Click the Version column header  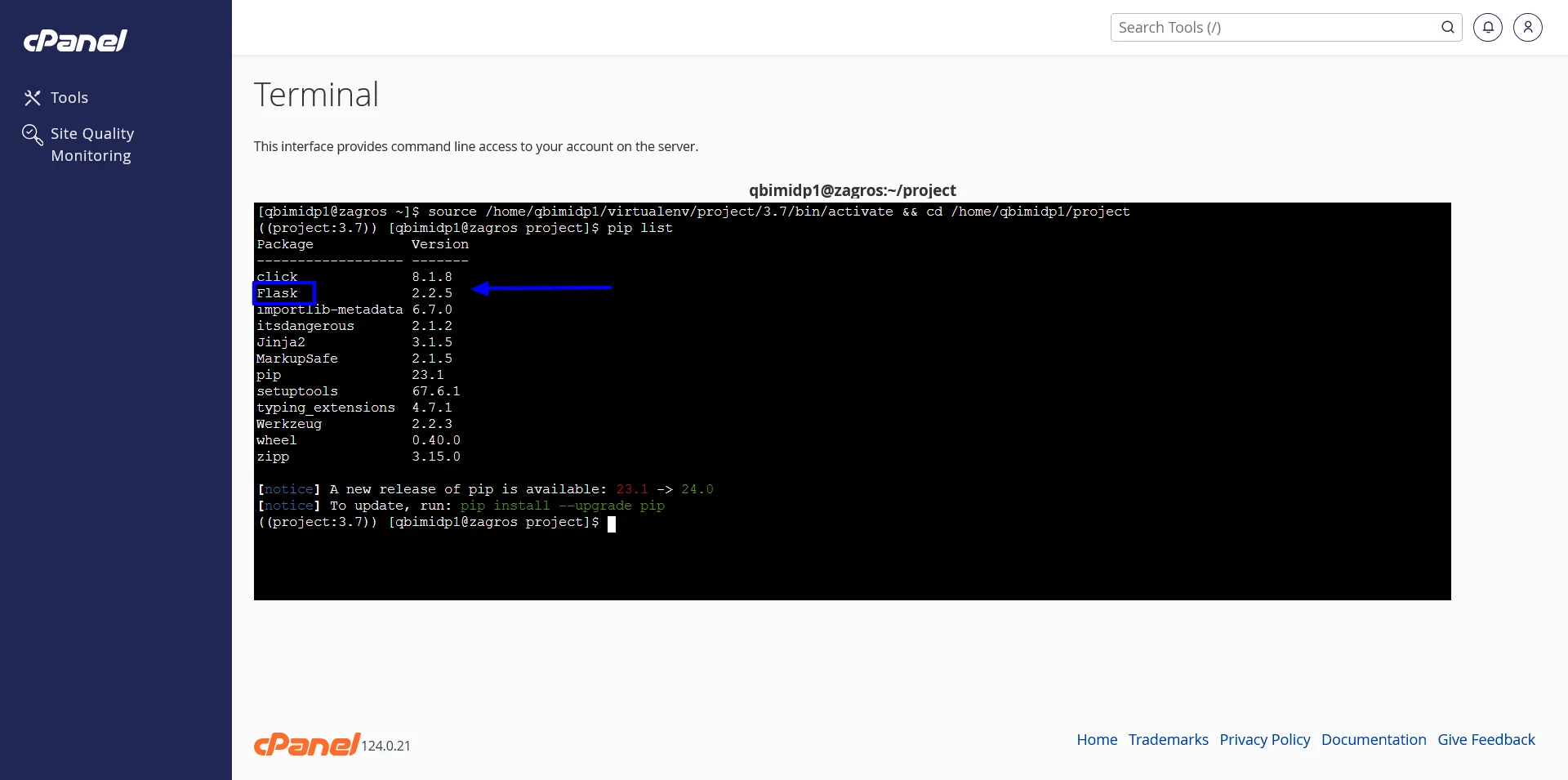[x=440, y=244]
